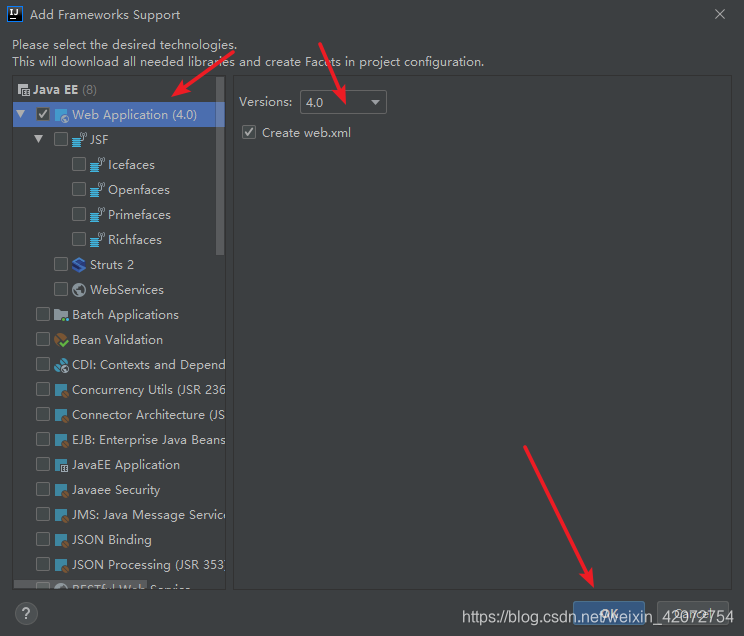Click the CDI Contexts icon

click(x=61, y=365)
